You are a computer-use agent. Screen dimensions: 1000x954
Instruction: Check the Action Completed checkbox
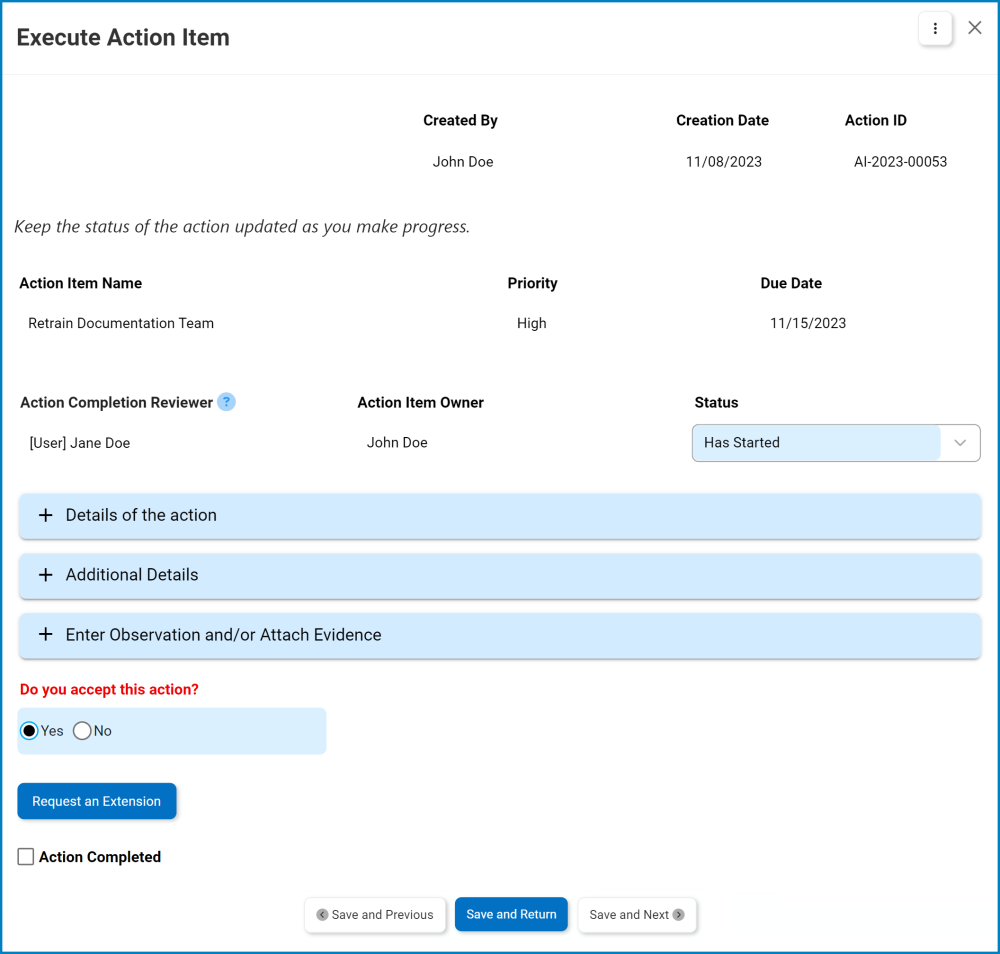coord(26,857)
